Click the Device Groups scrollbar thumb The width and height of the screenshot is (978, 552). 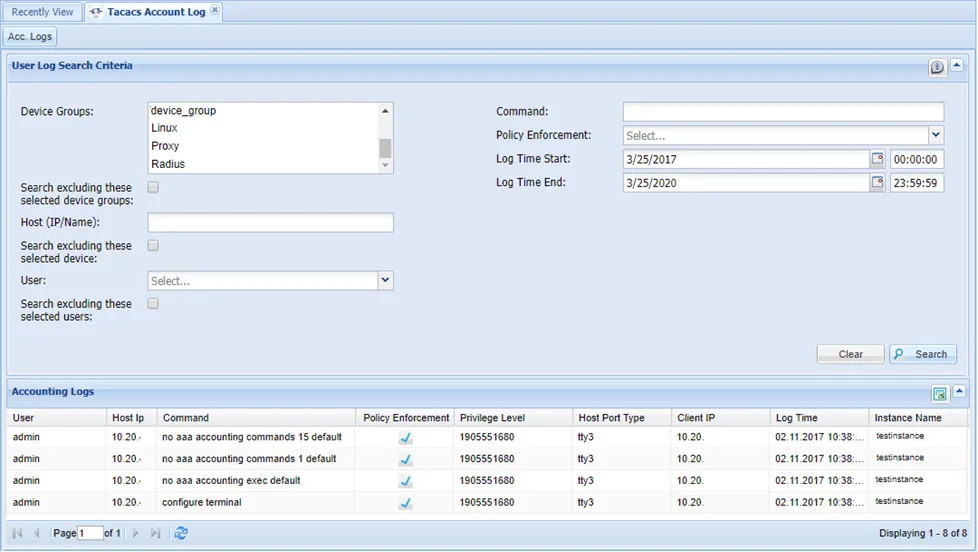(x=385, y=148)
